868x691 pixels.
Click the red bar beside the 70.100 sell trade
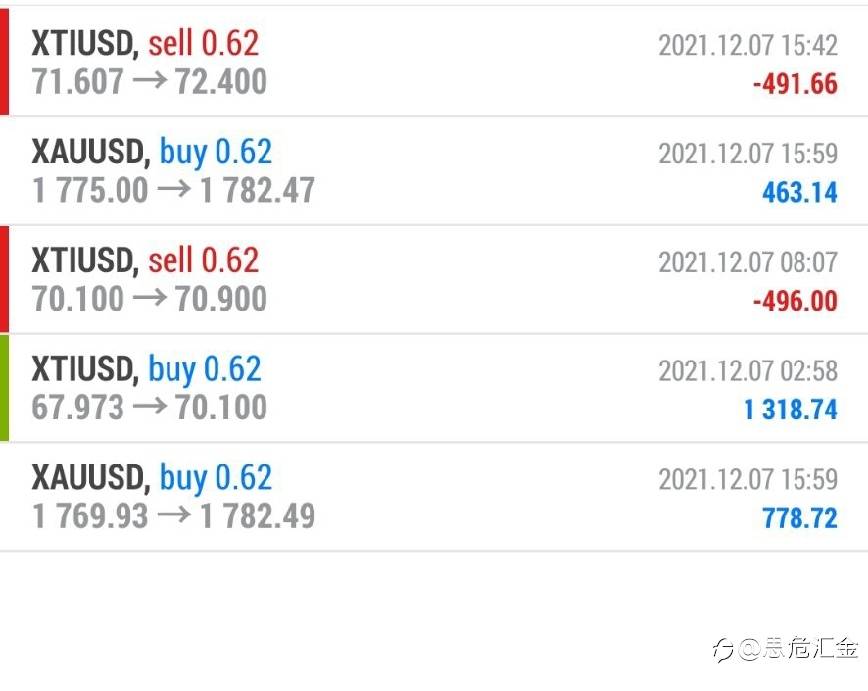(4, 280)
